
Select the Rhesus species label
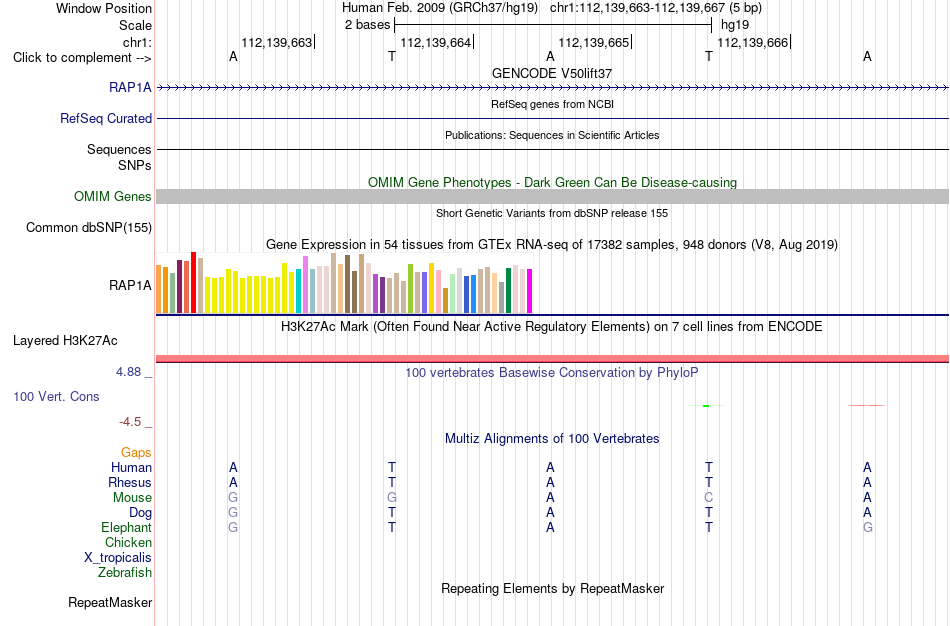pyautogui.click(x=130, y=482)
